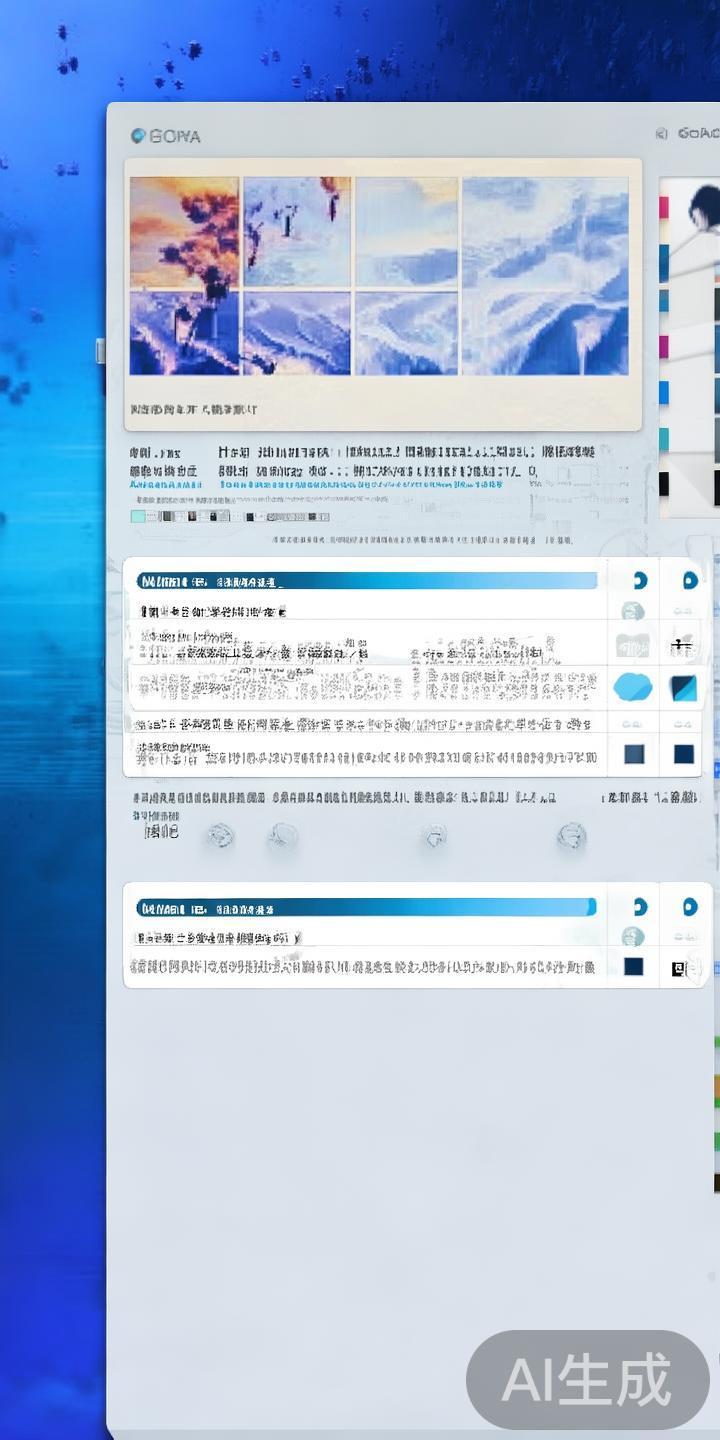Click the first round grey icon below first panel

coord(221,836)
